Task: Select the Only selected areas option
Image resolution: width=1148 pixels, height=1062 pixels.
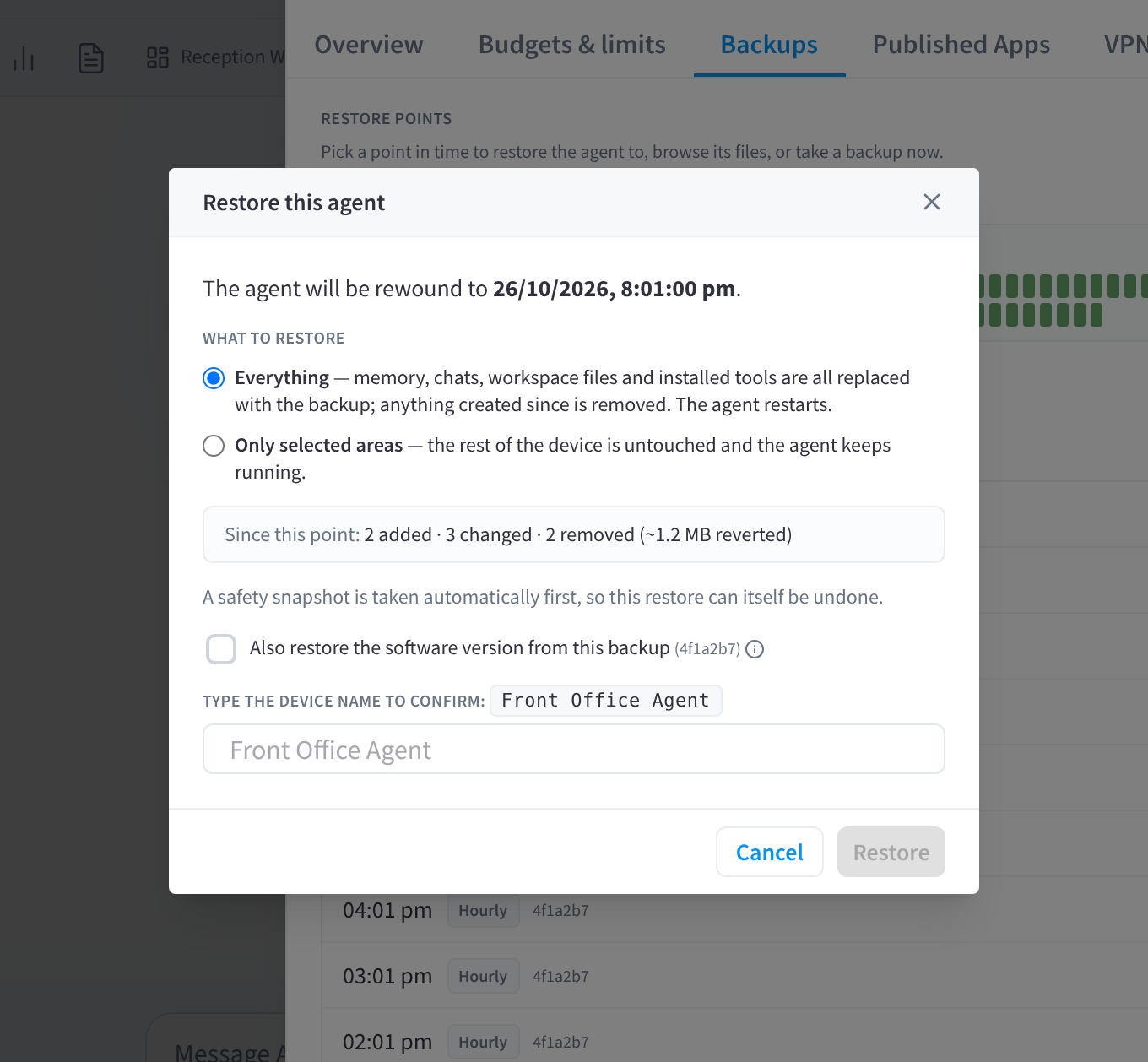Action: pyautogui.click(x=214, y=445)
